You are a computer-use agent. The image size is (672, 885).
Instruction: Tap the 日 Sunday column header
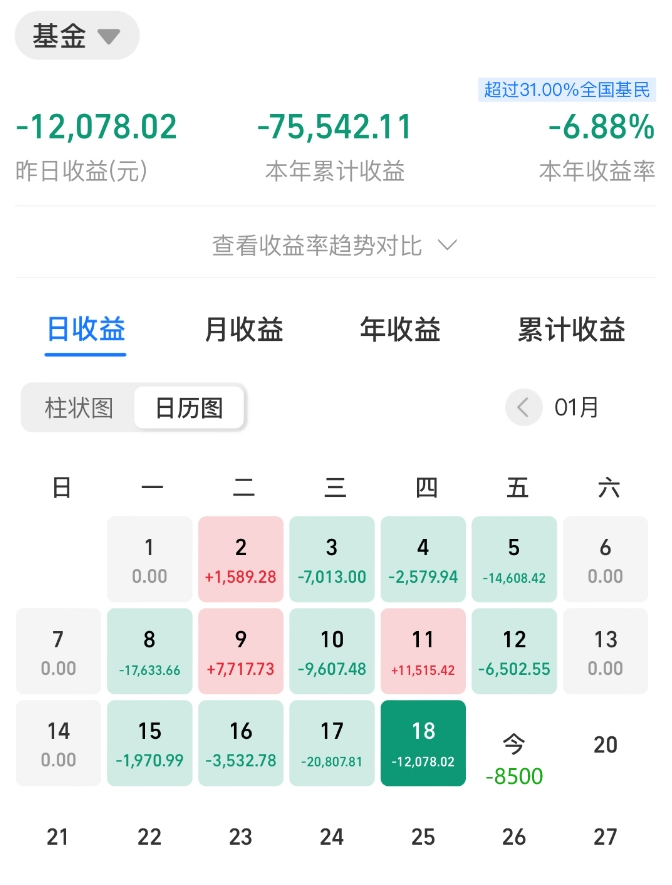62,487
